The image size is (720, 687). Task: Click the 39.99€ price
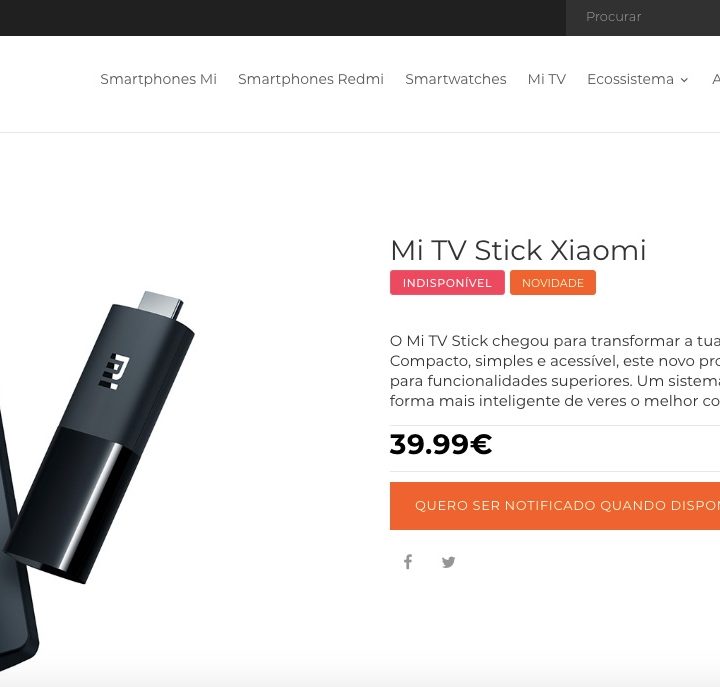[441, 445]
